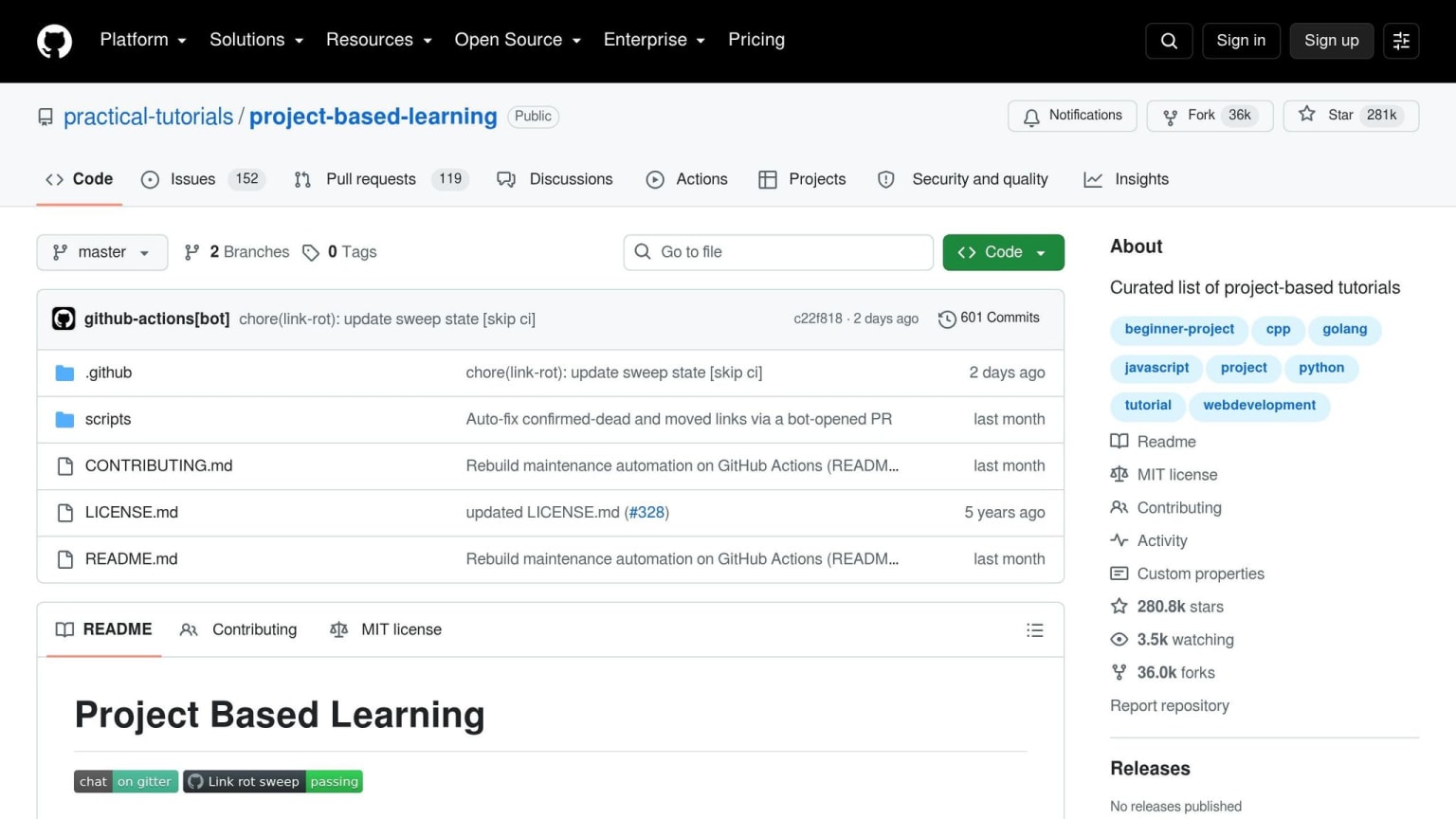The image size is (1456, 819).
Task: Expand the Open Source menu
Action: [x=518, y=40]
